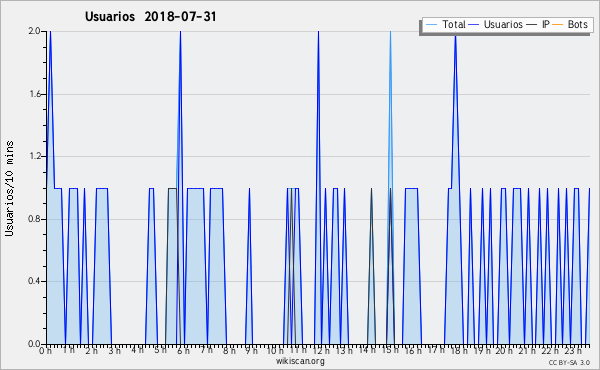Click the x-axis label "5 h"
The image size is (600, 370).
tap(160, 350)
